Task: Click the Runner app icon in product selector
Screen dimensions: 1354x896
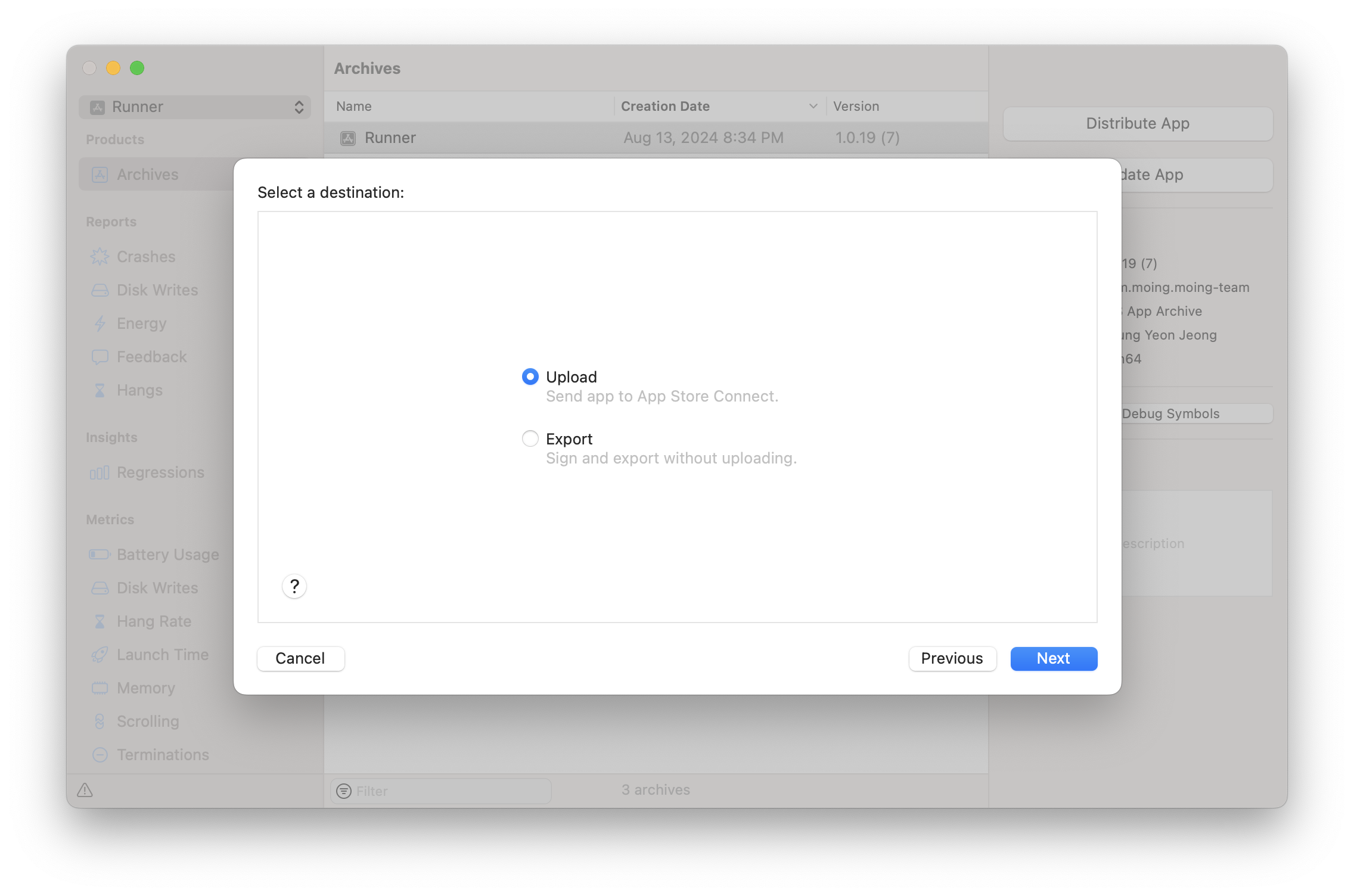Action: point(97,107)
